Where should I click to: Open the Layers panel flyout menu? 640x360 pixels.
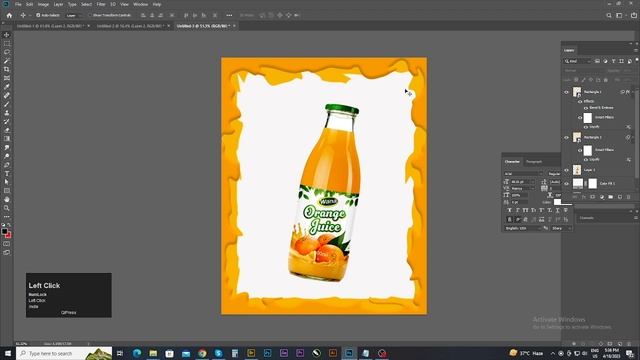[x=636, y=50]
